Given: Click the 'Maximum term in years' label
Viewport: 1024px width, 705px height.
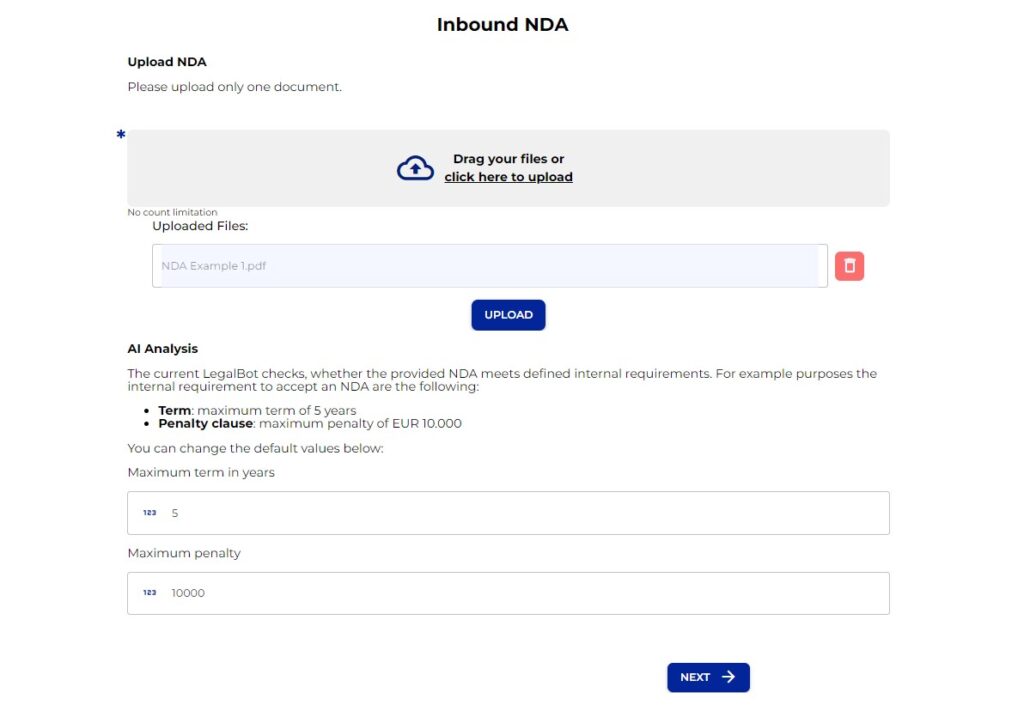Looking at the screenshot, I should (x=201, y=472).
